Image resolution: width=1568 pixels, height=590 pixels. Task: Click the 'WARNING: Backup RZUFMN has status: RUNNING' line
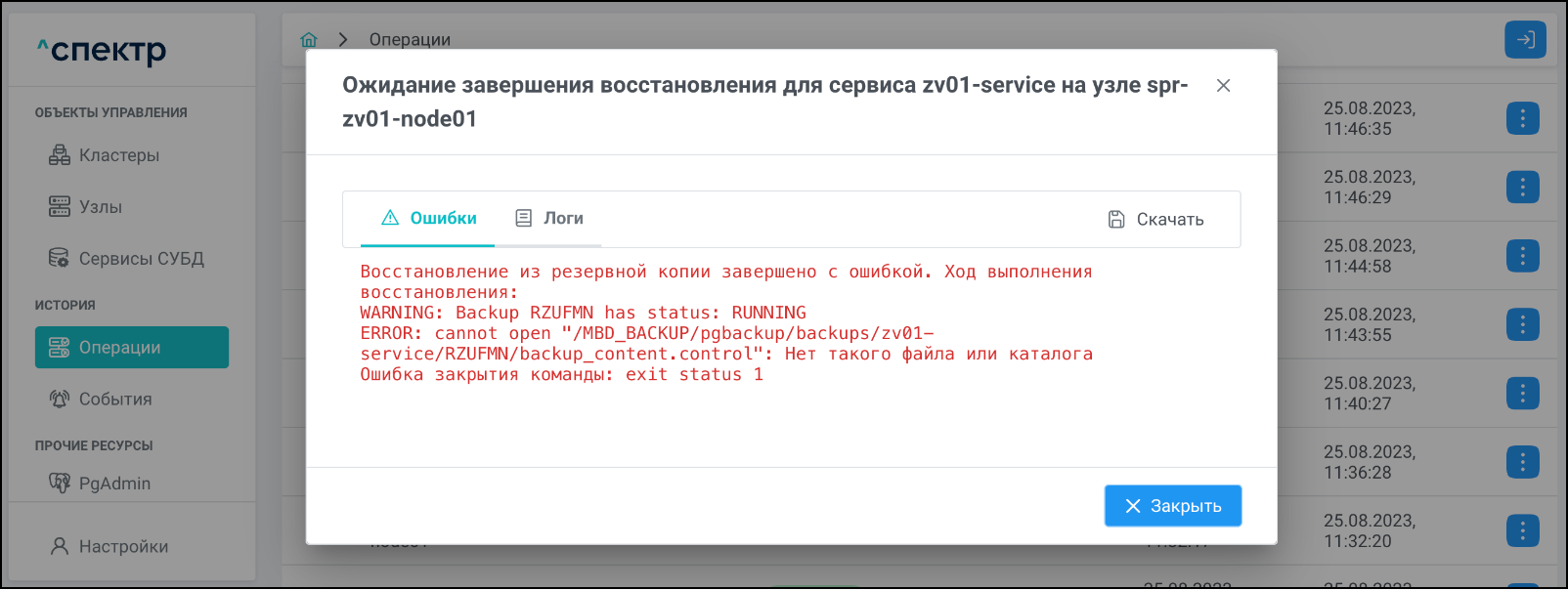583,313
